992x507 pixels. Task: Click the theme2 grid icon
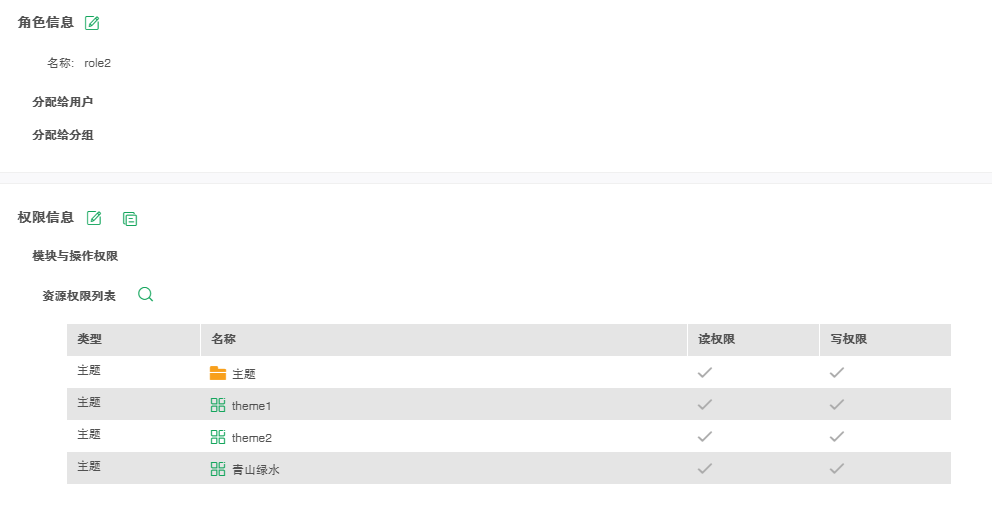(x=218, y=437)
